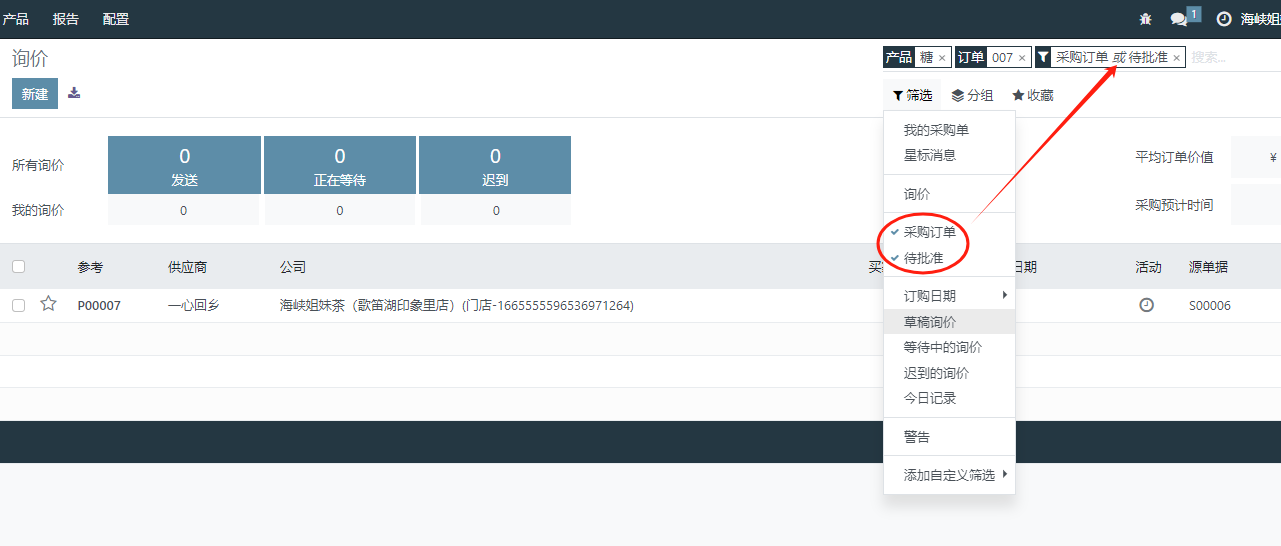Uncheck the 采购订单 filter option
Viewport: 1281px width, 546px height.
click(929, 232)
